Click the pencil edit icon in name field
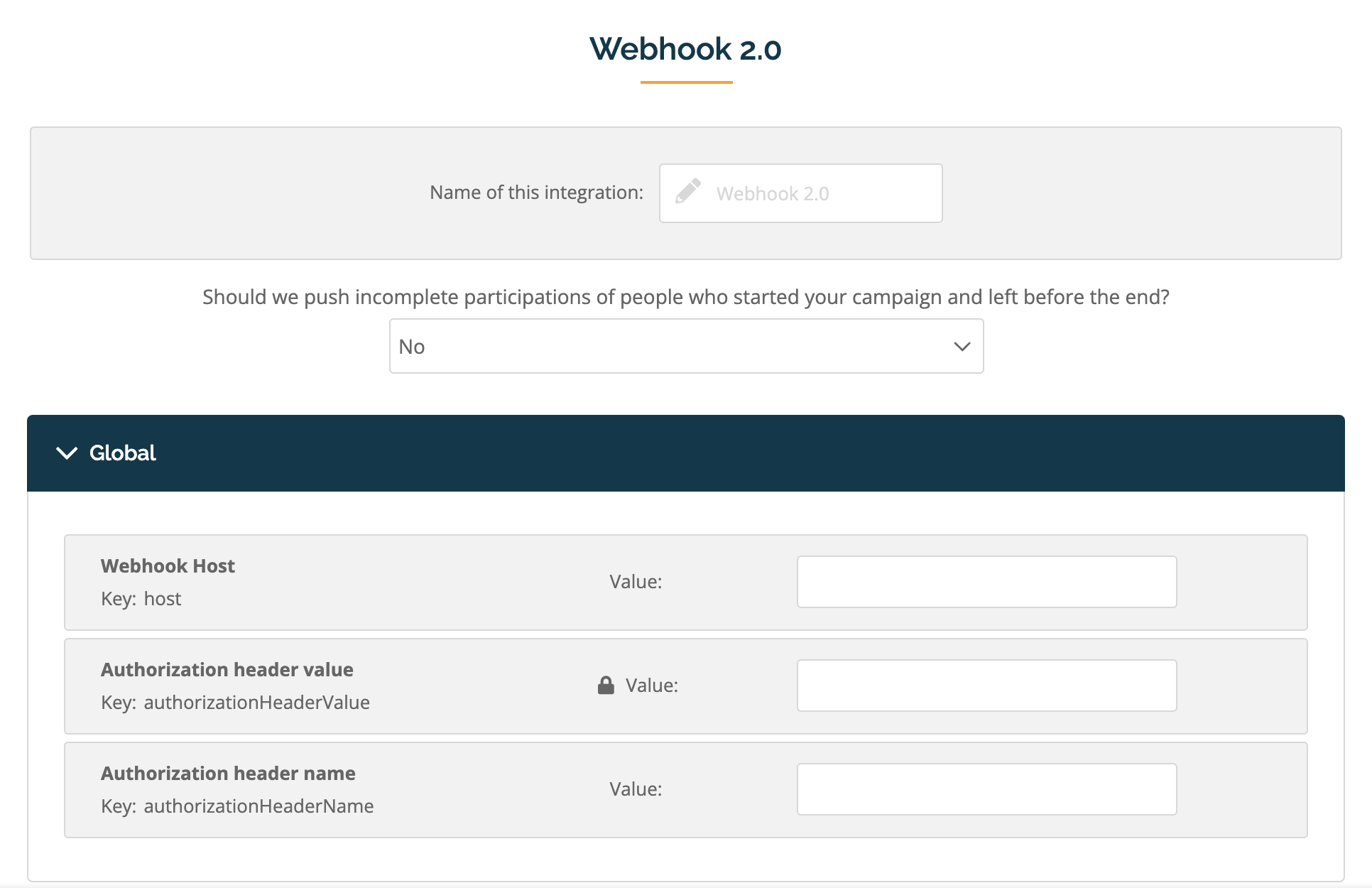This screenshot has height=888, width=1372. pos(687,192)
